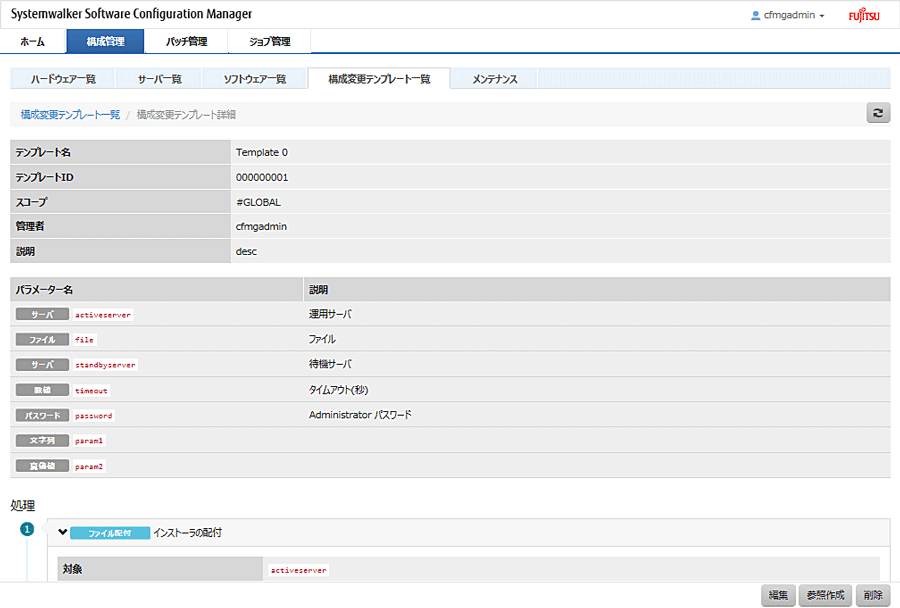Click the user profile icon
This screenshot has width=900, height=608.
click(x=755, y=16)
